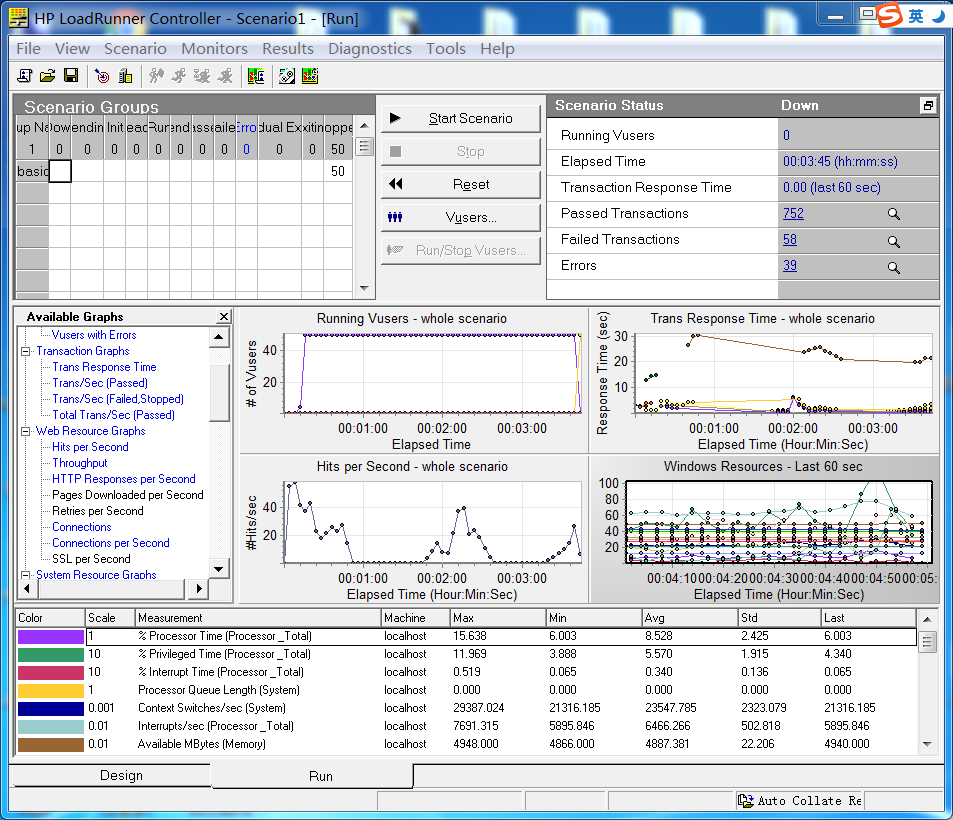Select Pages Downloaded per Second item
Image resolution: width=953 pixels, height=820 pixels.
pyautogui.click(x=128, y=495)
